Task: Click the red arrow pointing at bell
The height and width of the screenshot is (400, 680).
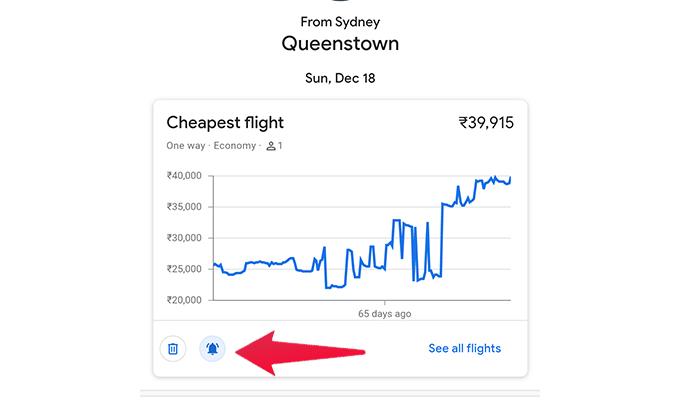Action: (x=300, y=353)
